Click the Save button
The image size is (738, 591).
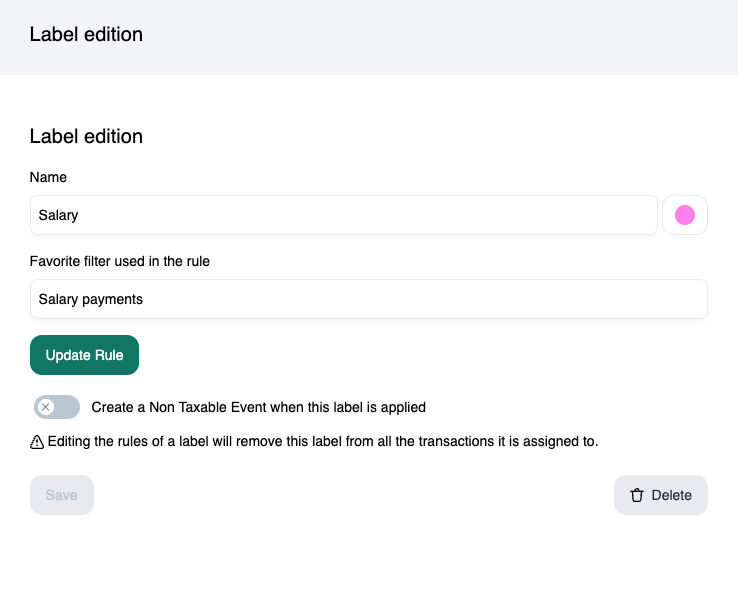click(62, 495)
